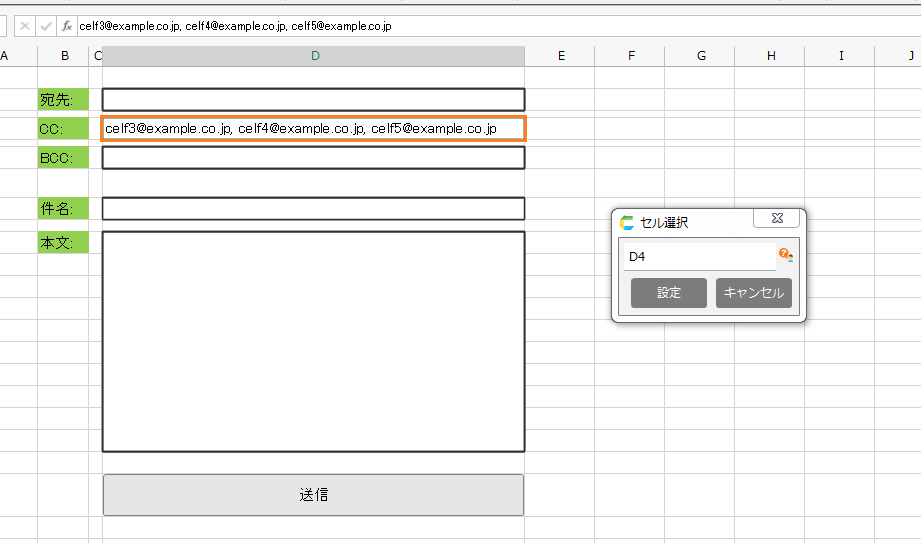Click the 宛先 recipient input field
The width and height of the screenshot is (921, 543).
(313, 100)
